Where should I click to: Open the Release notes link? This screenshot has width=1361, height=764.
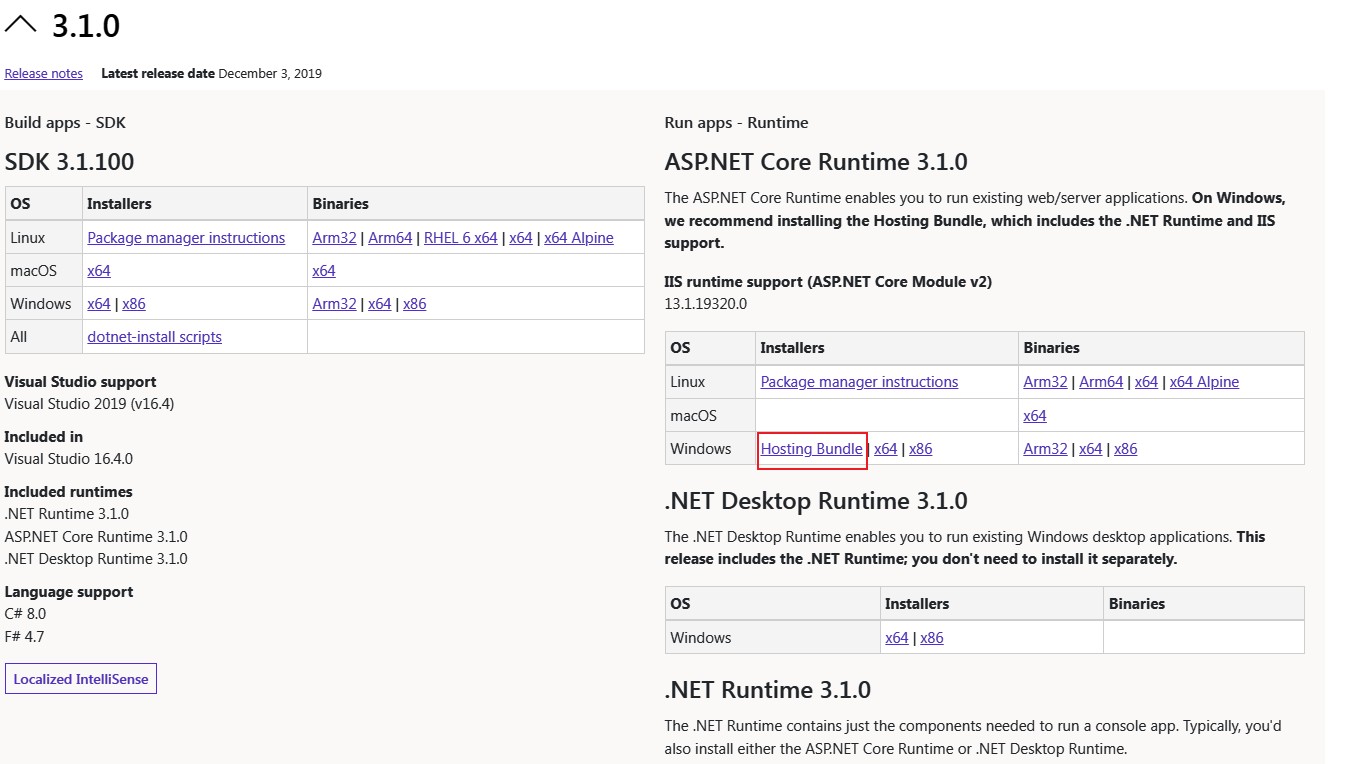pyautogui.click(x=43, y=73)
